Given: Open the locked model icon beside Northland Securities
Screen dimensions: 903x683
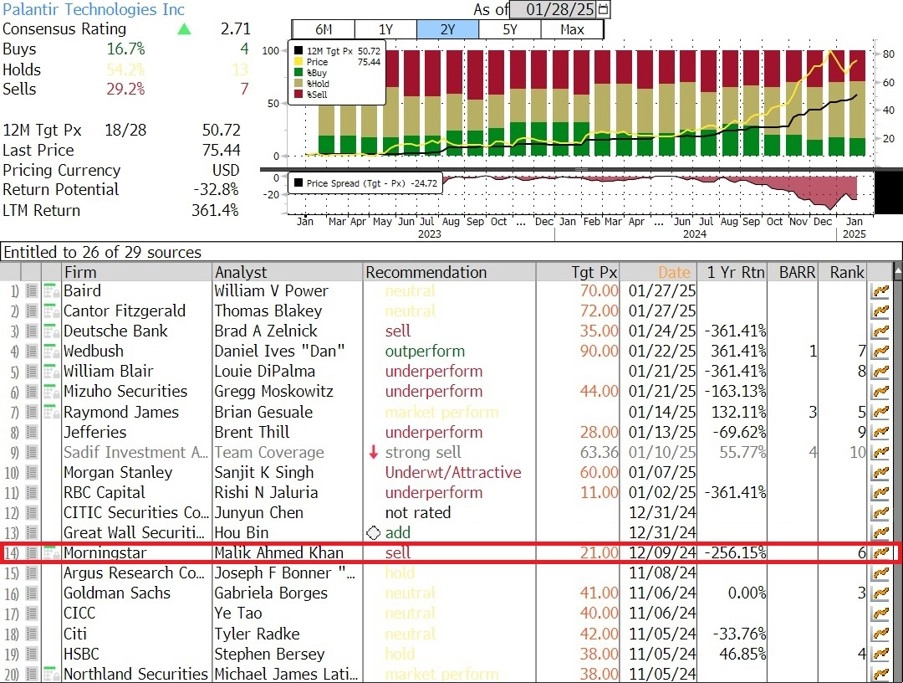Looking at the screenshot, I should (x=51, y=674).
